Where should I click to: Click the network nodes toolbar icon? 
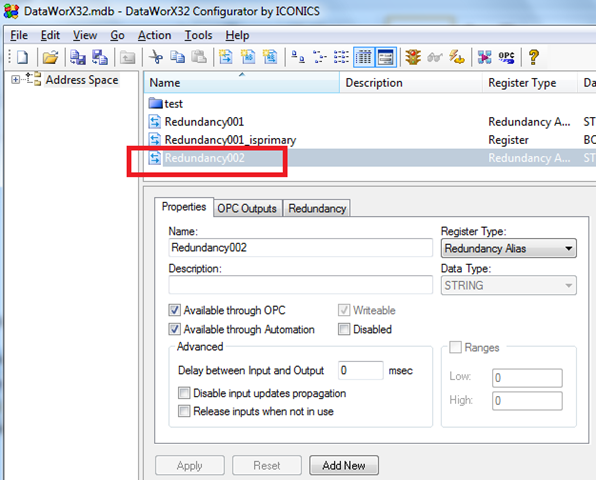point(485,57)
